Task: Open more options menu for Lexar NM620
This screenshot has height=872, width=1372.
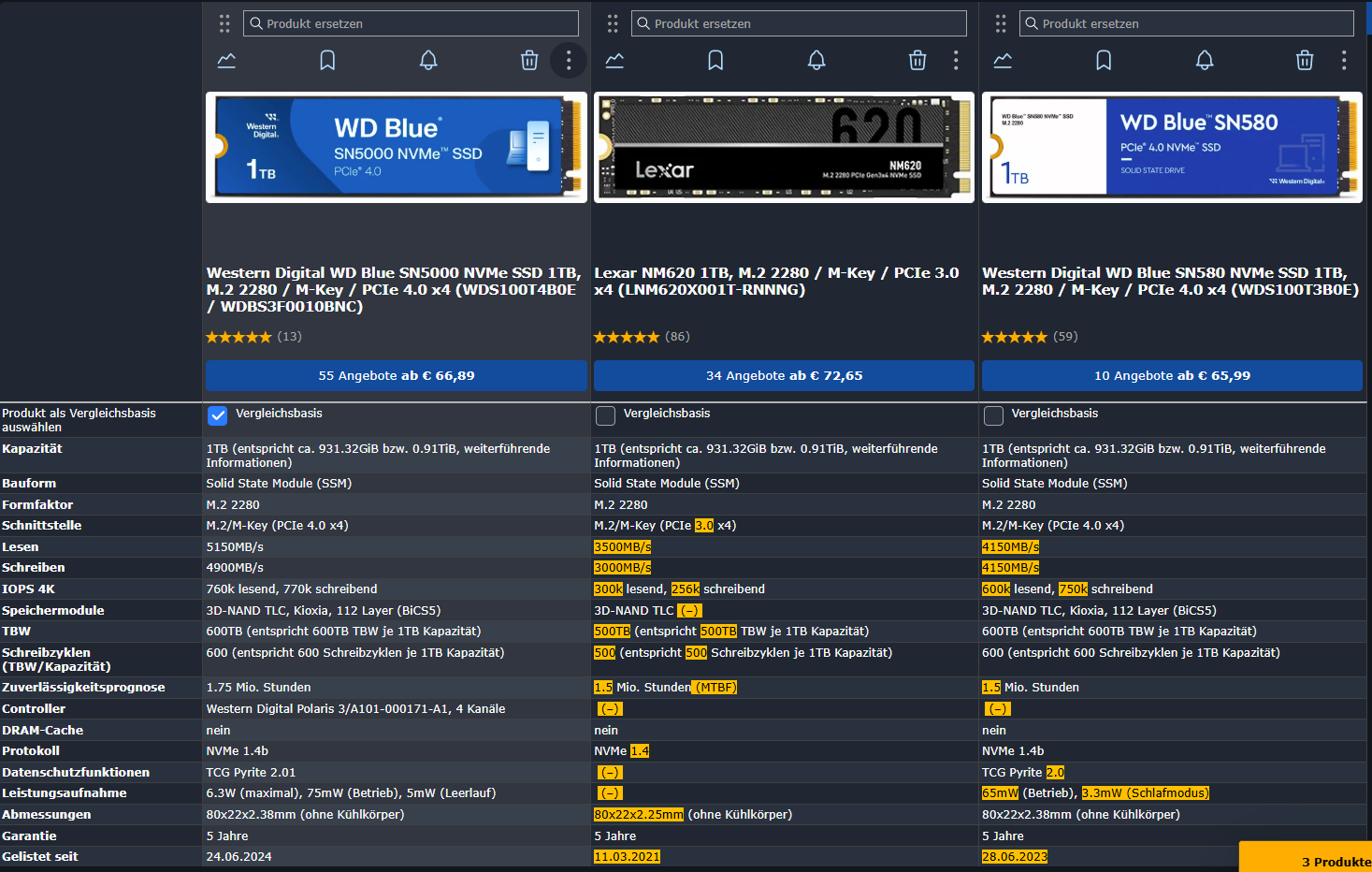Action: (x=956, y=61)
